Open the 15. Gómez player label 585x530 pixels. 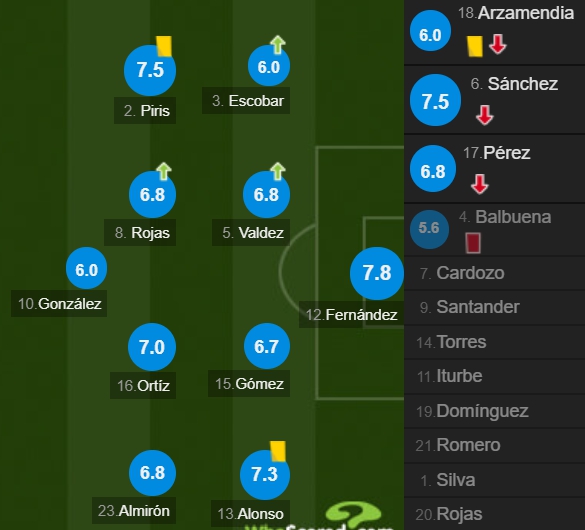pos(249,383)
